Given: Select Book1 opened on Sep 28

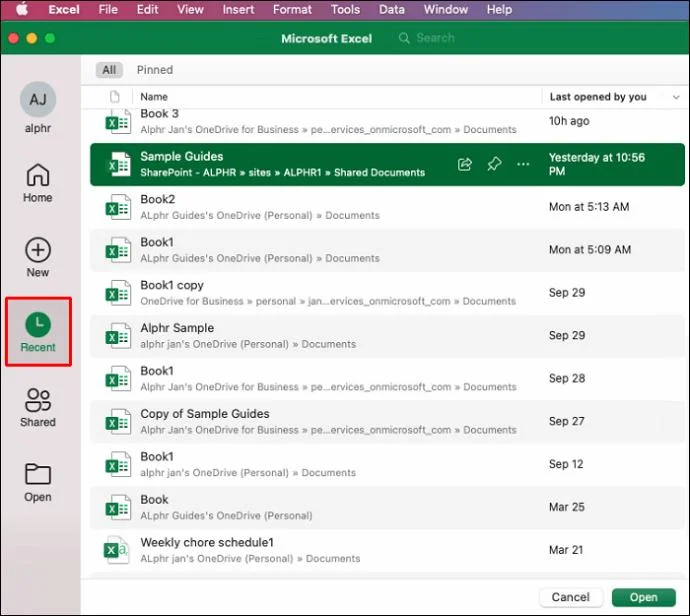Looking at the screenshot, I should point(387,378).
